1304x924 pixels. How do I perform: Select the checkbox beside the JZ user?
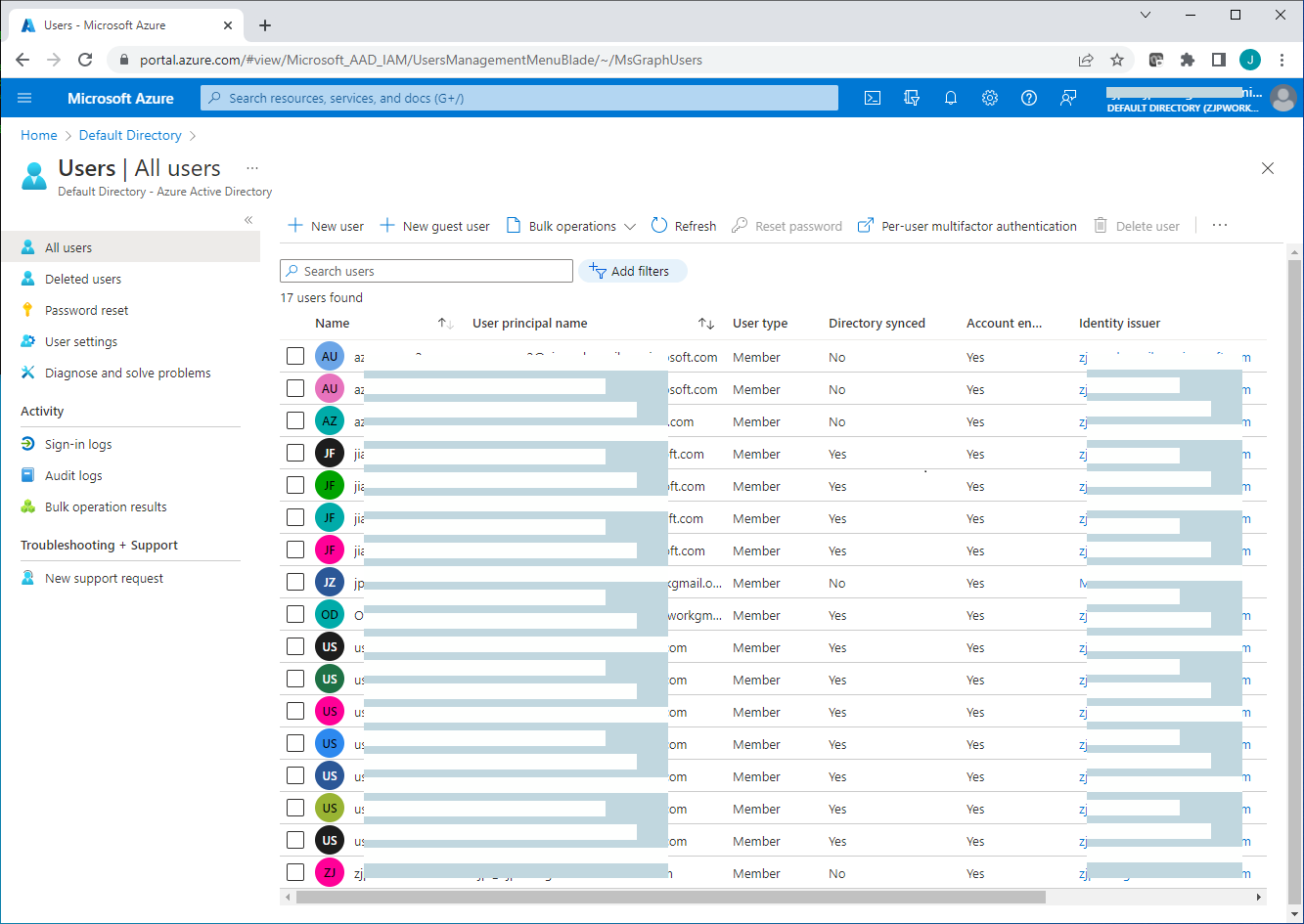click(x=295, y=582)
